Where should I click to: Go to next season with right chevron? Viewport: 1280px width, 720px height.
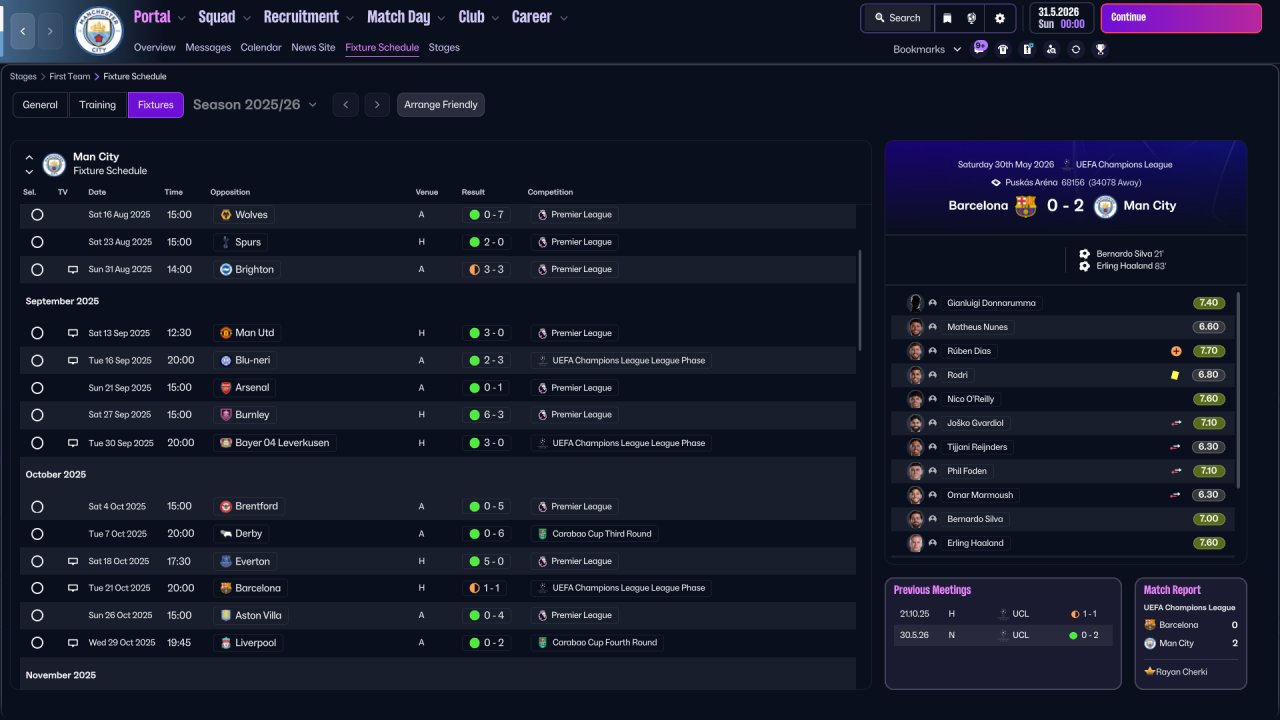click(376, 105)
